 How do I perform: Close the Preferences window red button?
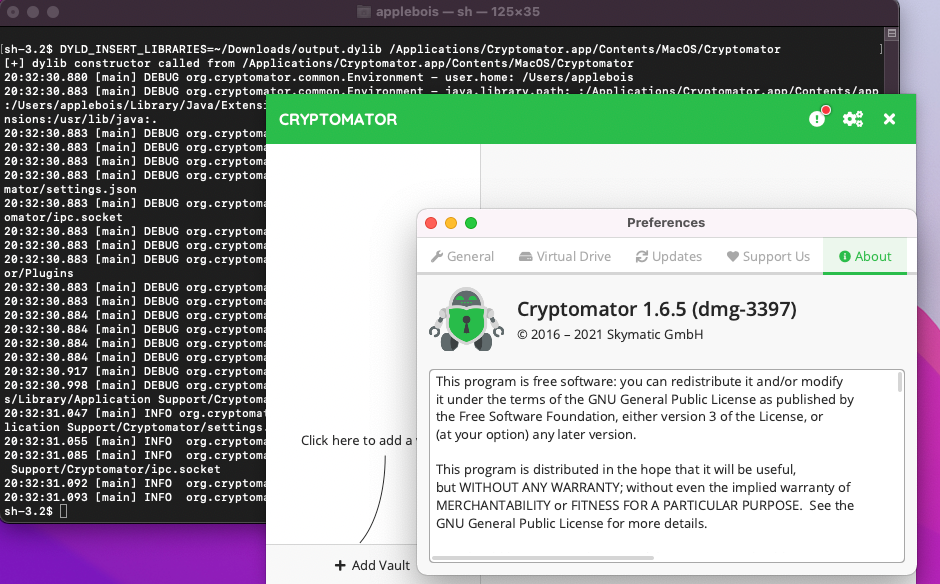(431, 223)
